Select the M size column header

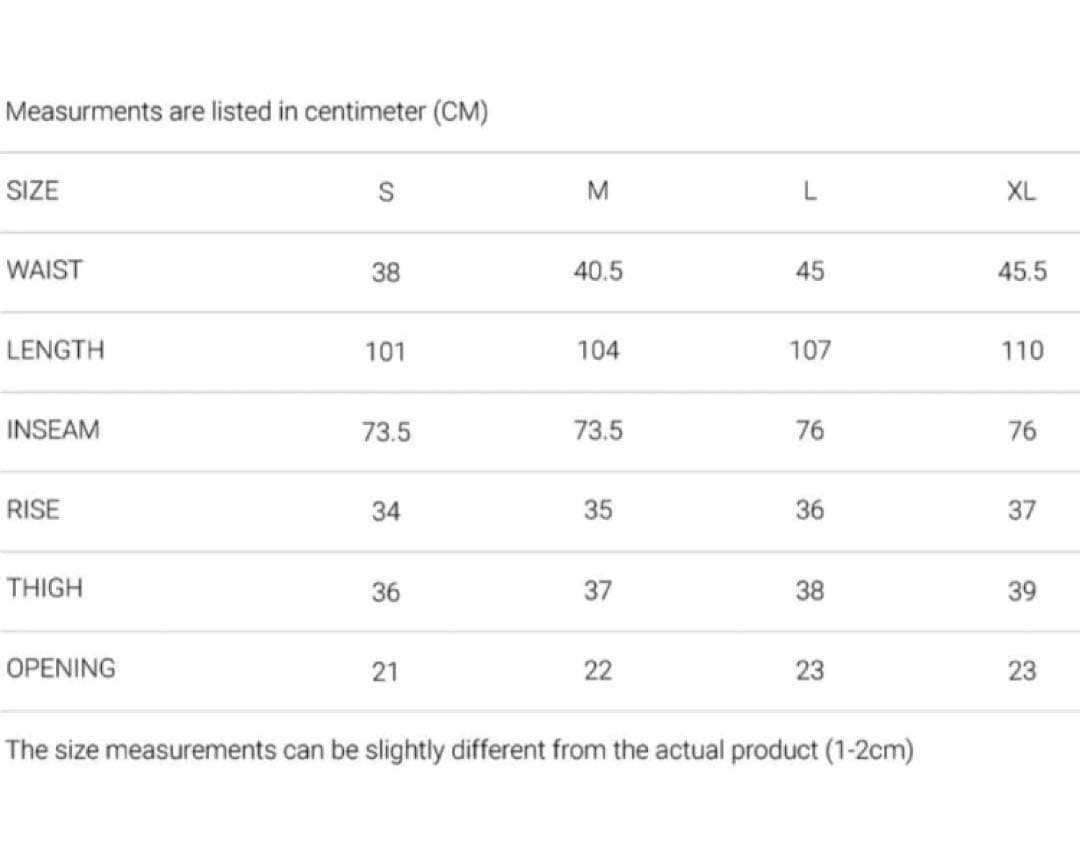(x=598, y=192)
